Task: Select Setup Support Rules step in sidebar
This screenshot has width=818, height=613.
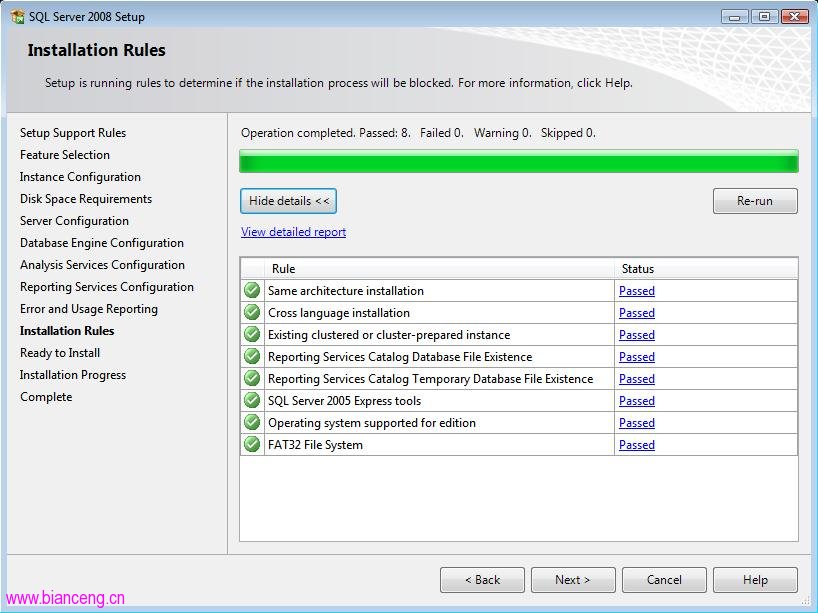Action: pyautogui.click(x=73, y=133)
